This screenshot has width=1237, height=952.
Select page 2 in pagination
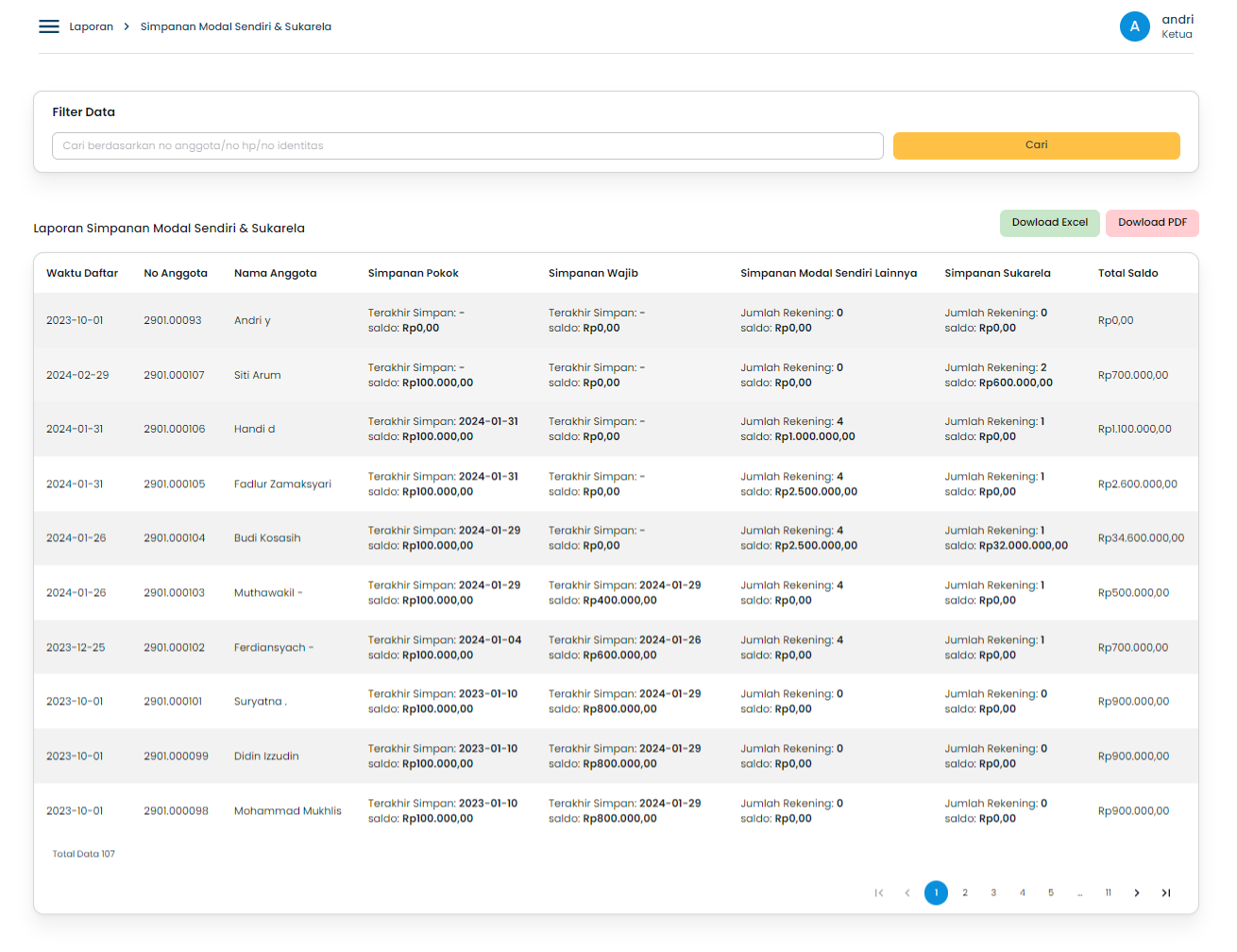click(x=965, y=892)
